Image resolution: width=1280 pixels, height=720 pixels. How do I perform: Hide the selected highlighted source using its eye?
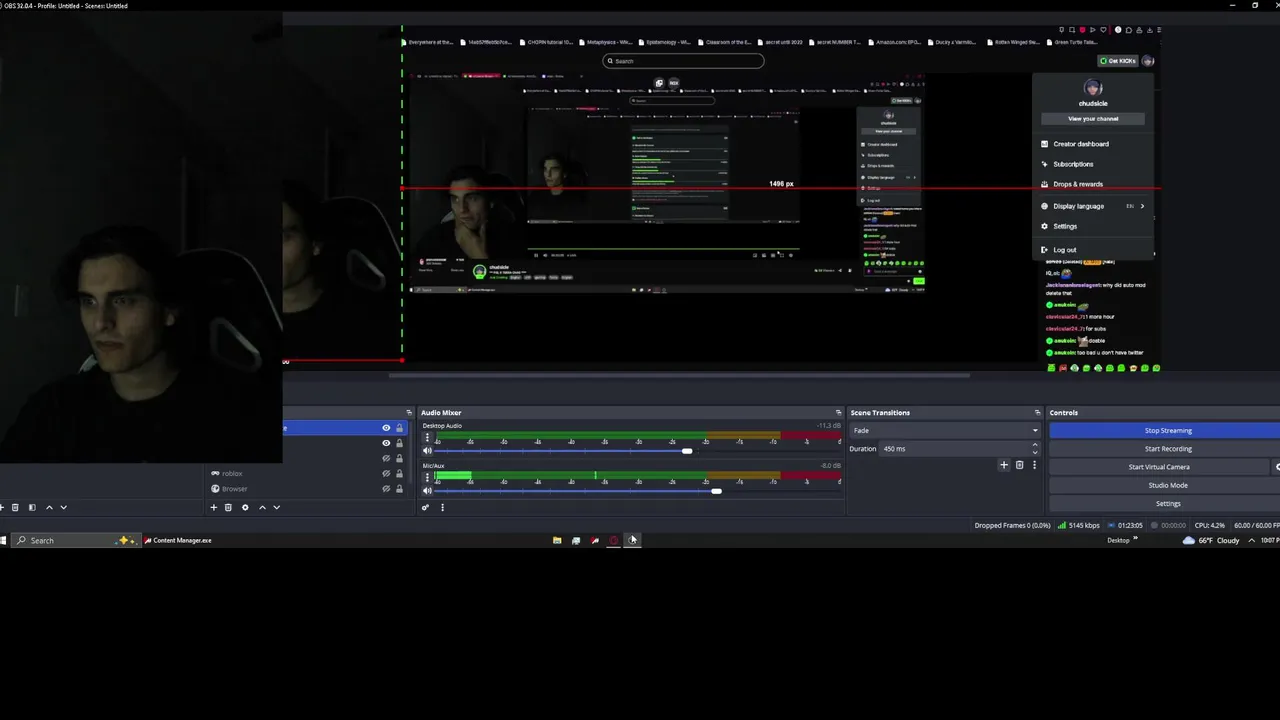(386, 428)
